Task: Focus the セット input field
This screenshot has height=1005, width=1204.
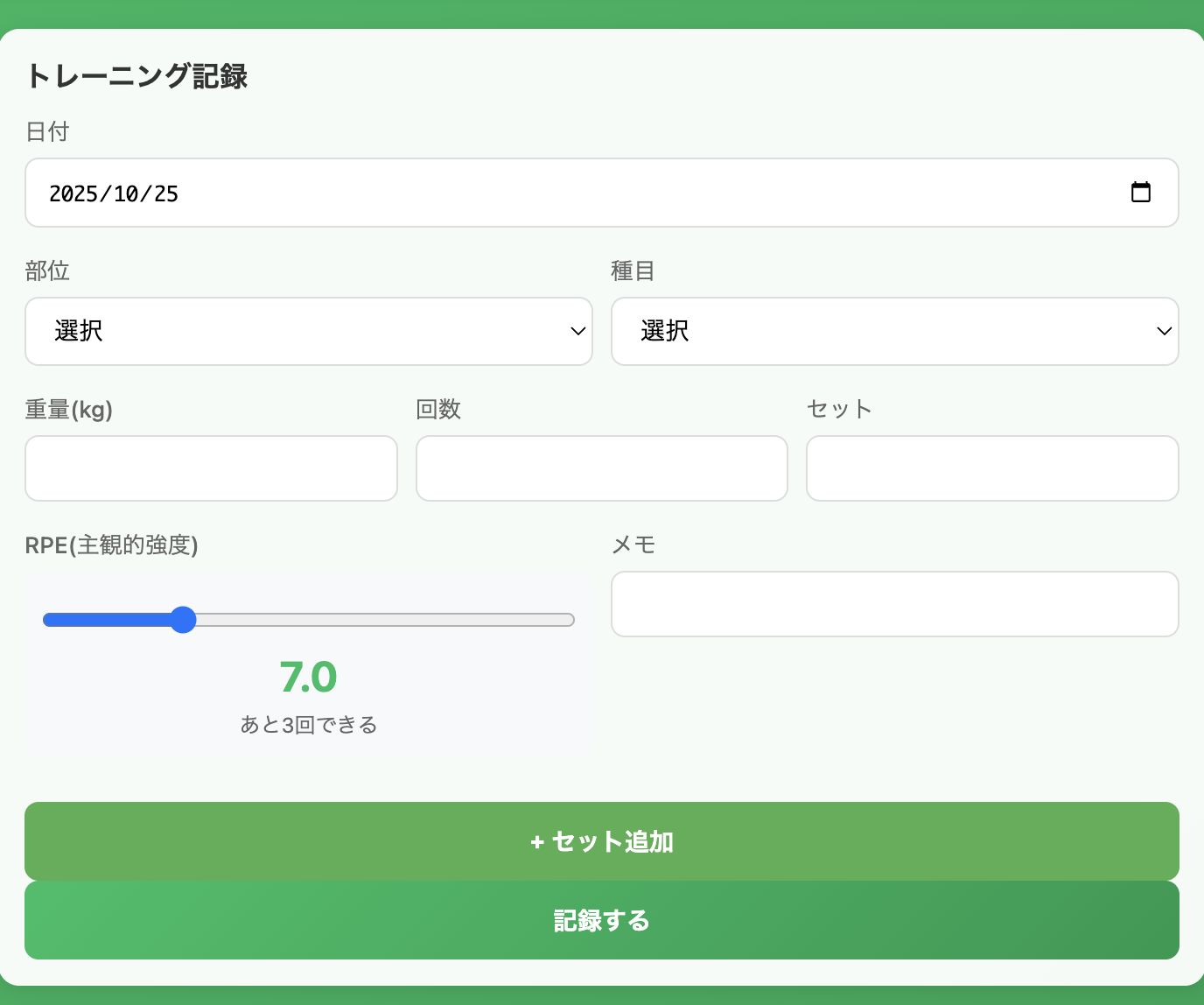Action: 991,468
